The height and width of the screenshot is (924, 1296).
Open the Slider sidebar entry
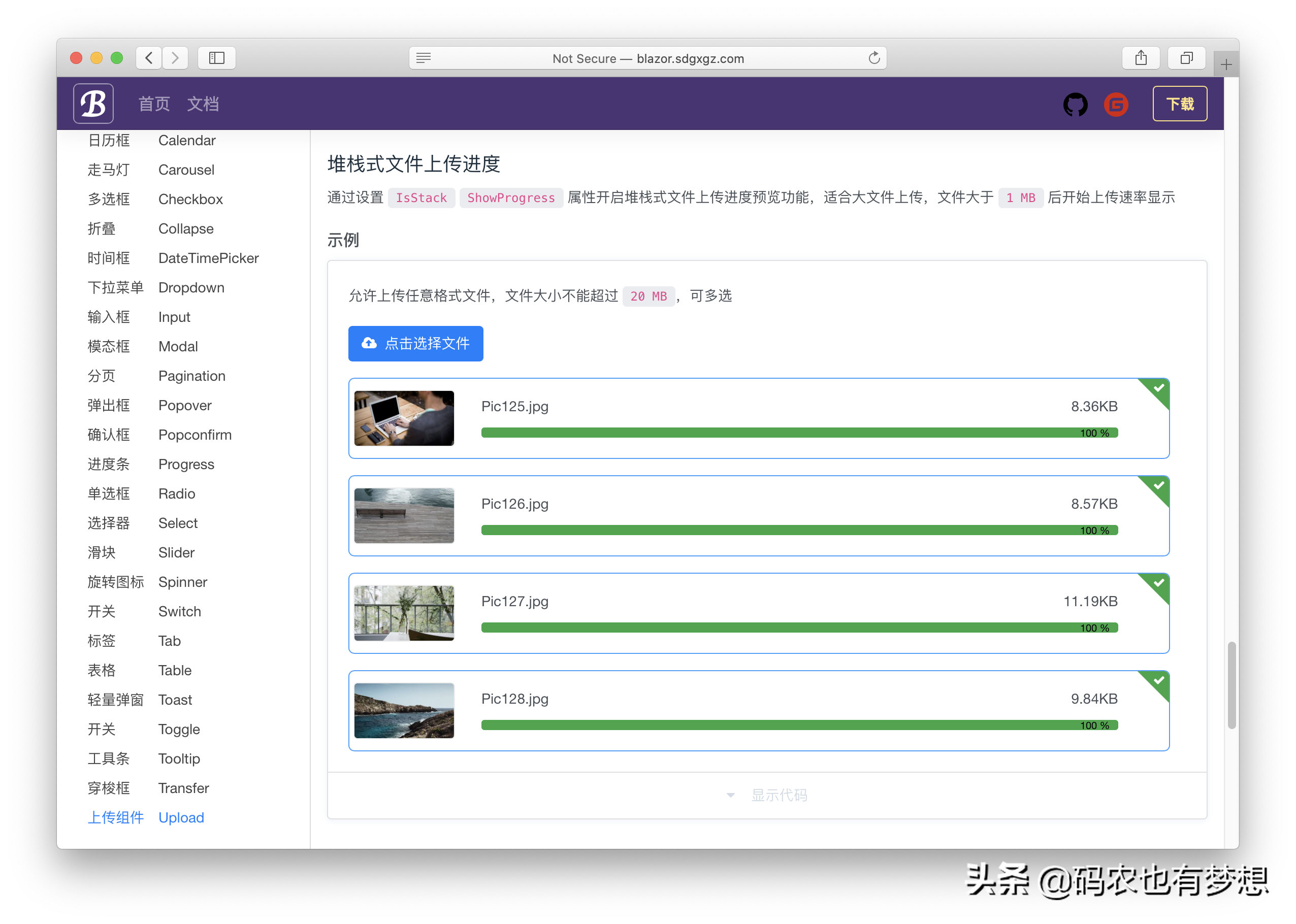click(x=176, y=553)
